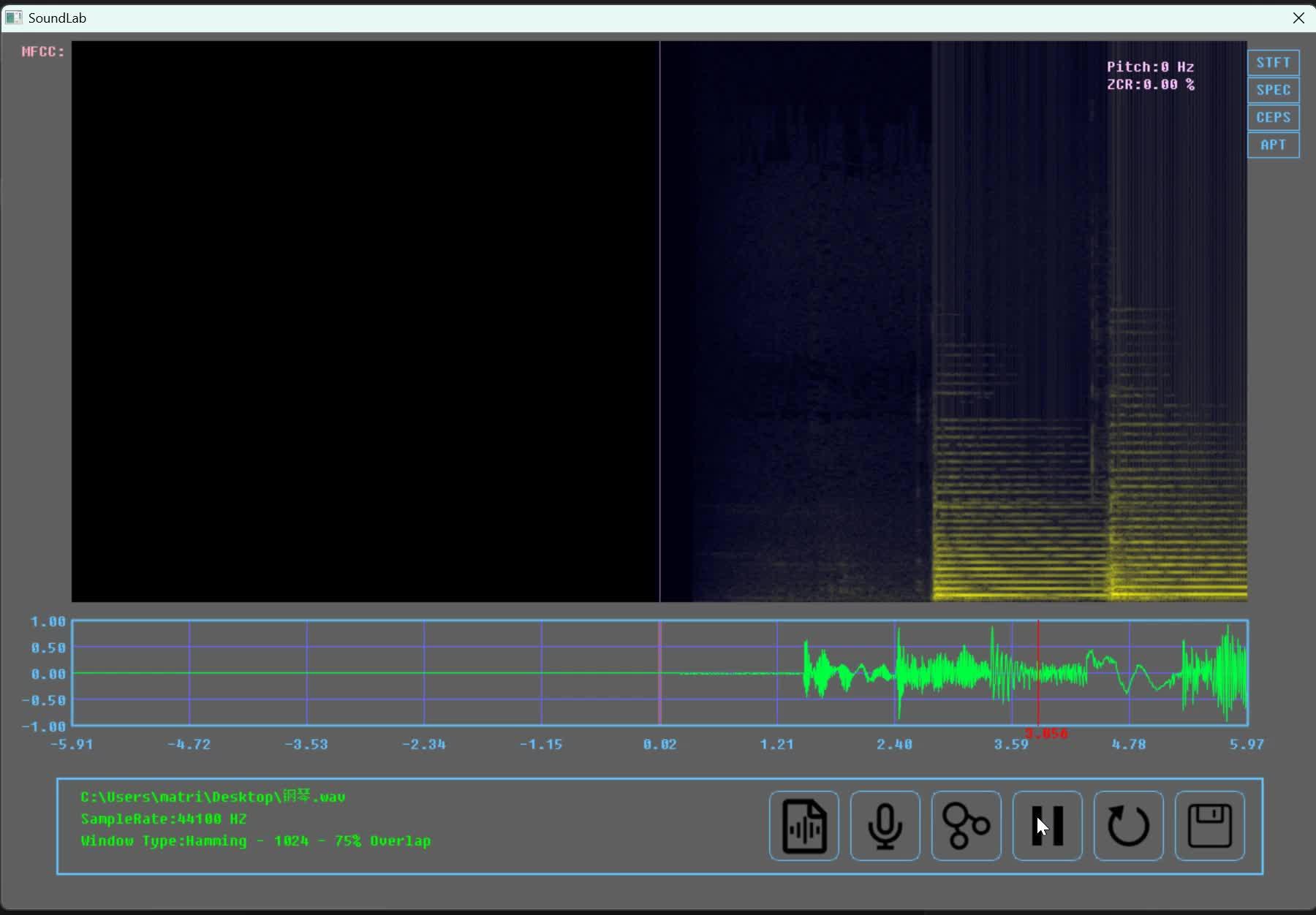Click the ZCR:0.00 % readout
The width and height of the screenshot is (1316, 915).
pyautogui.click(x=1151, y=84)
